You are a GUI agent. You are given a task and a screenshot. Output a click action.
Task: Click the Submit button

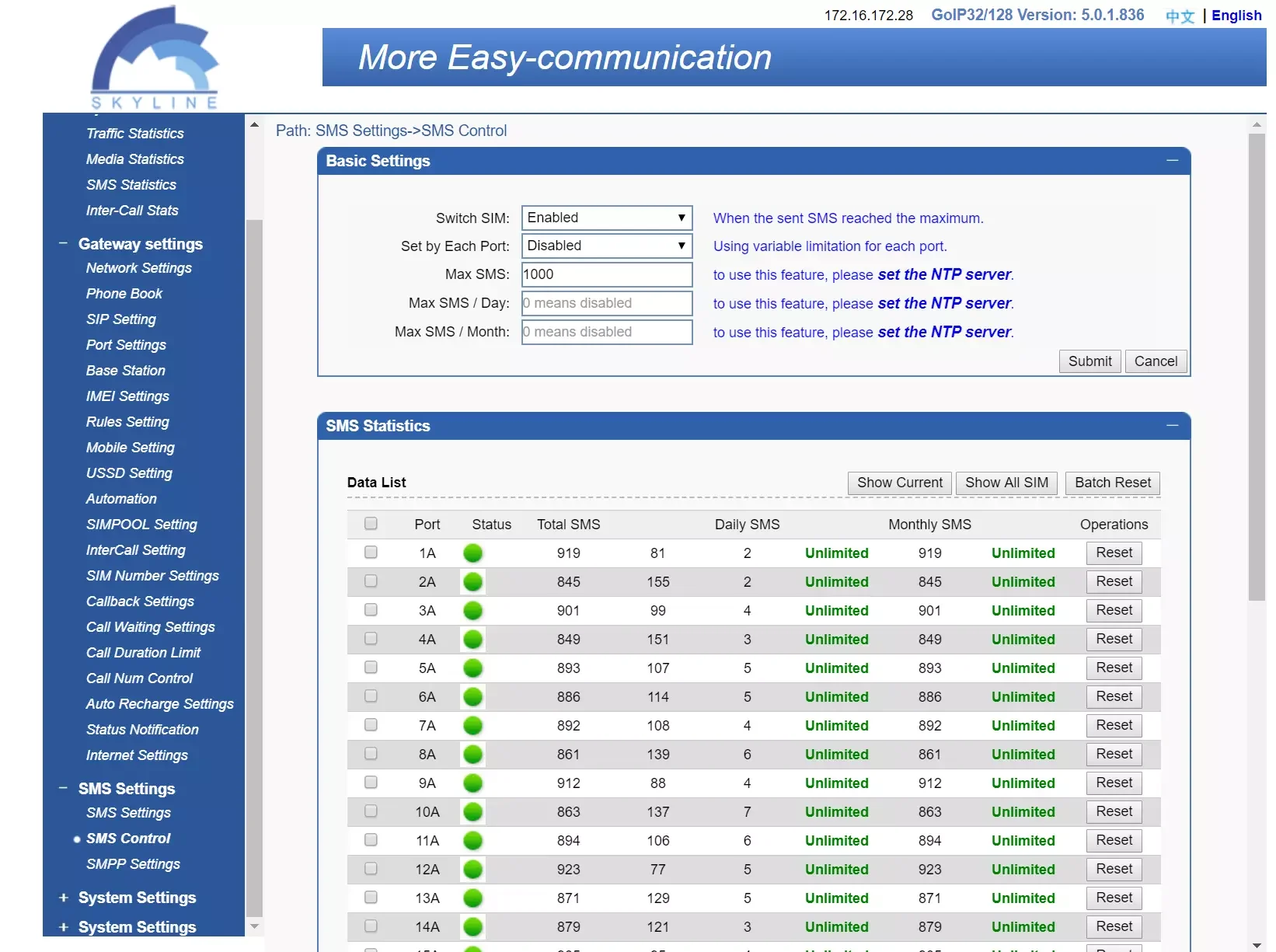click(1089, 361)
